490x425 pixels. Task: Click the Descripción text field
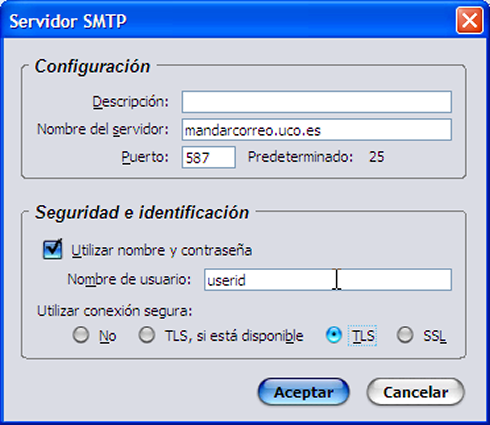317,102
